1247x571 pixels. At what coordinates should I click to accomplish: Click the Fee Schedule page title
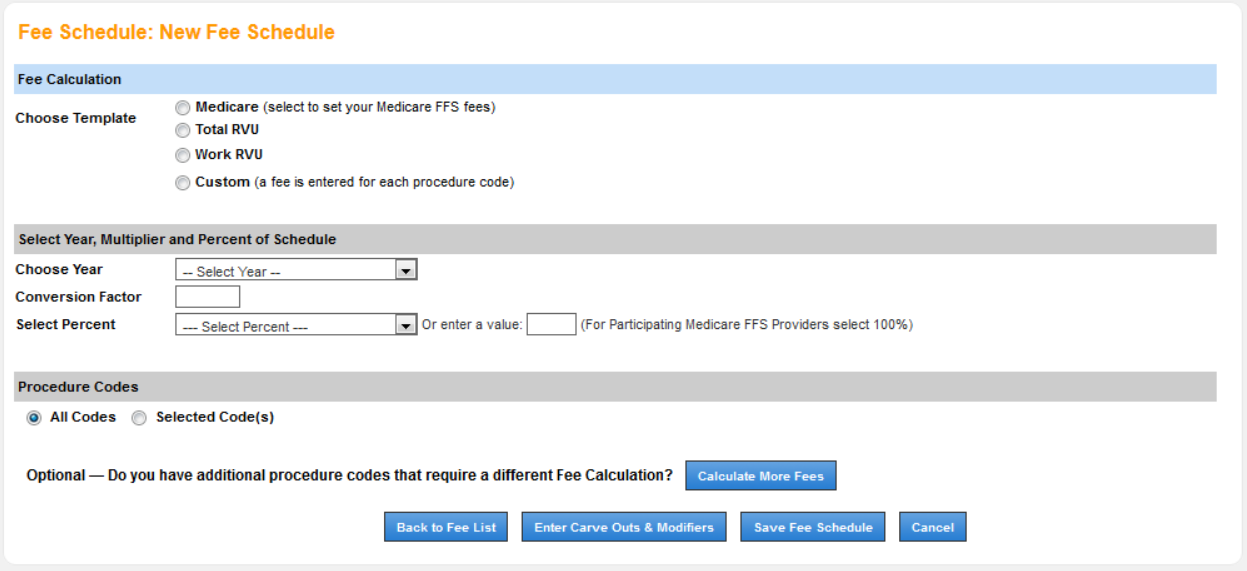(176, 32)
